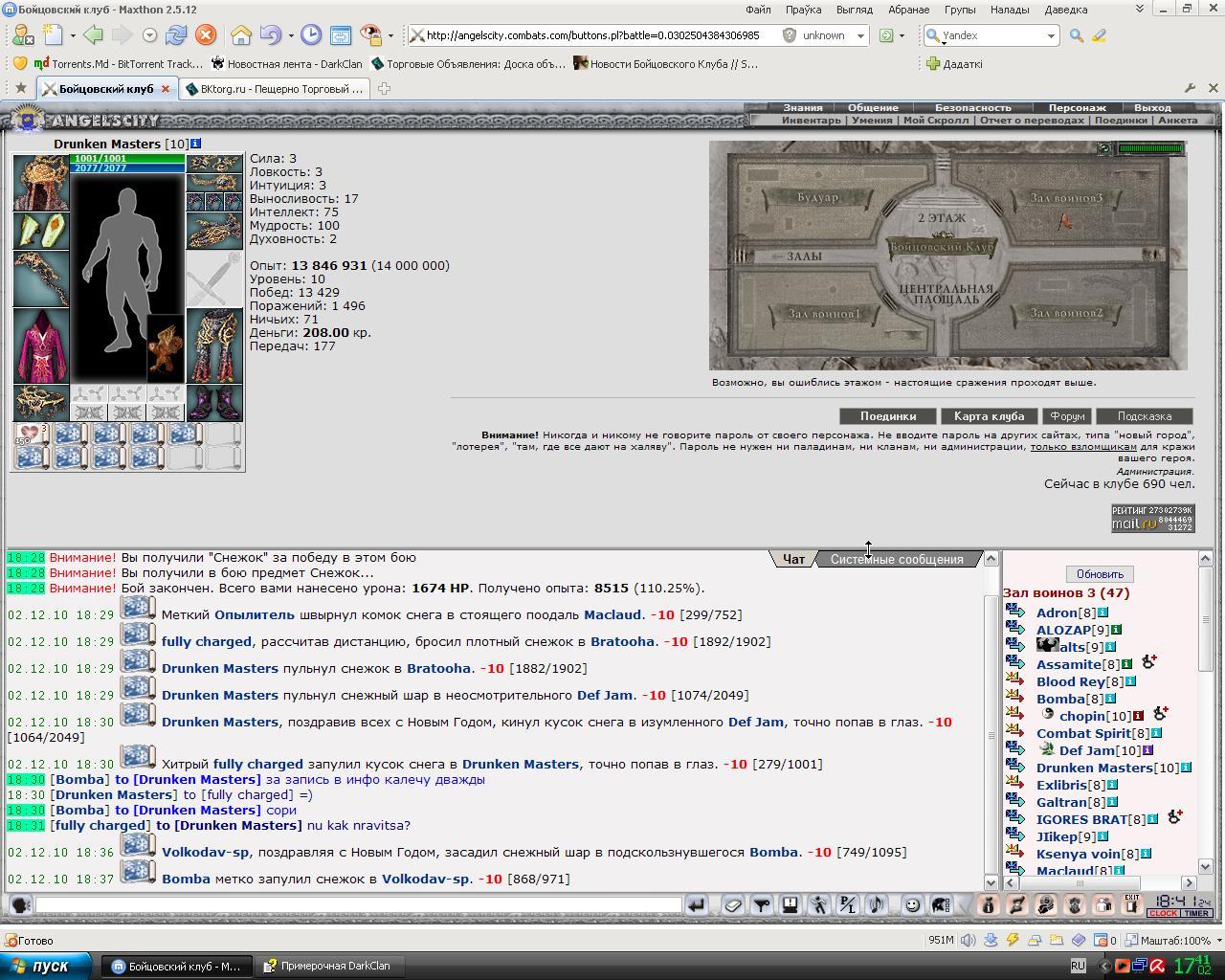Click the green progress bar above the map

point(1151,148)
